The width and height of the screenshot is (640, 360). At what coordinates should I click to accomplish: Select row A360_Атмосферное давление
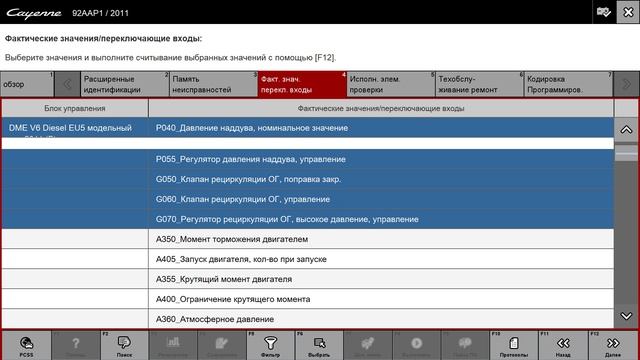tap(381, 319)
